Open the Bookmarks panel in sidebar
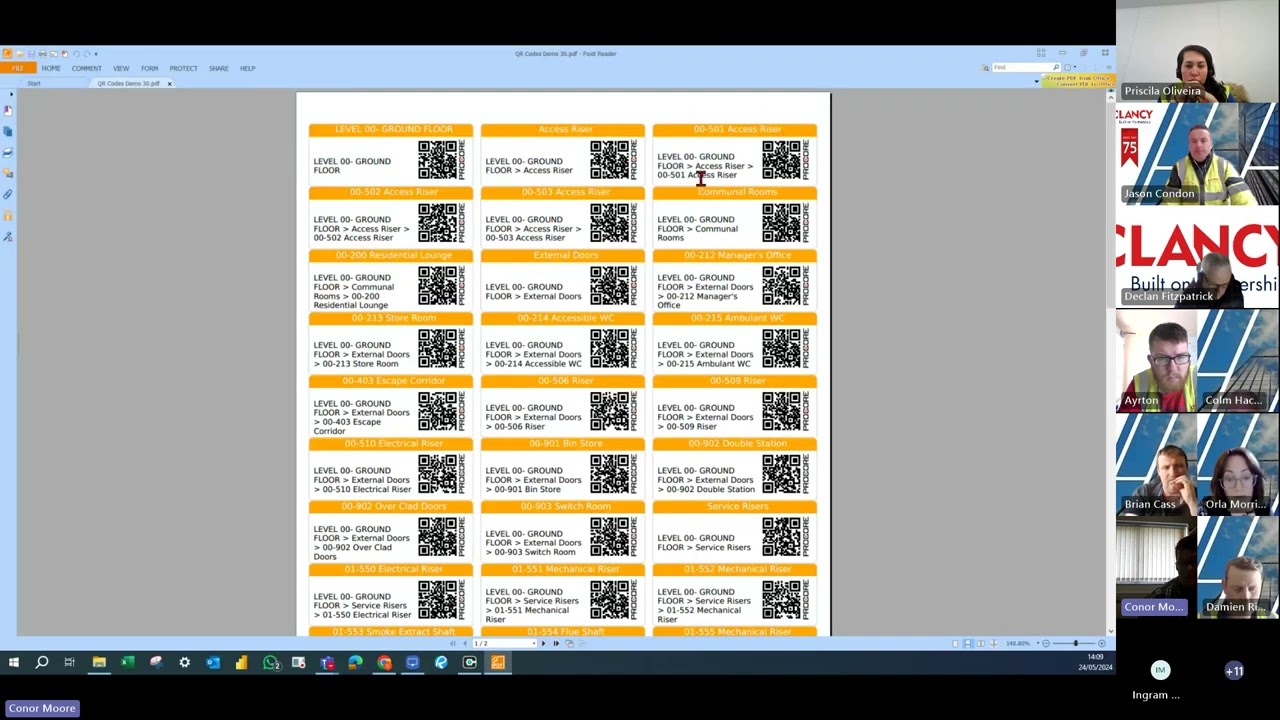The image size is (1280, 720). [8, 110]
